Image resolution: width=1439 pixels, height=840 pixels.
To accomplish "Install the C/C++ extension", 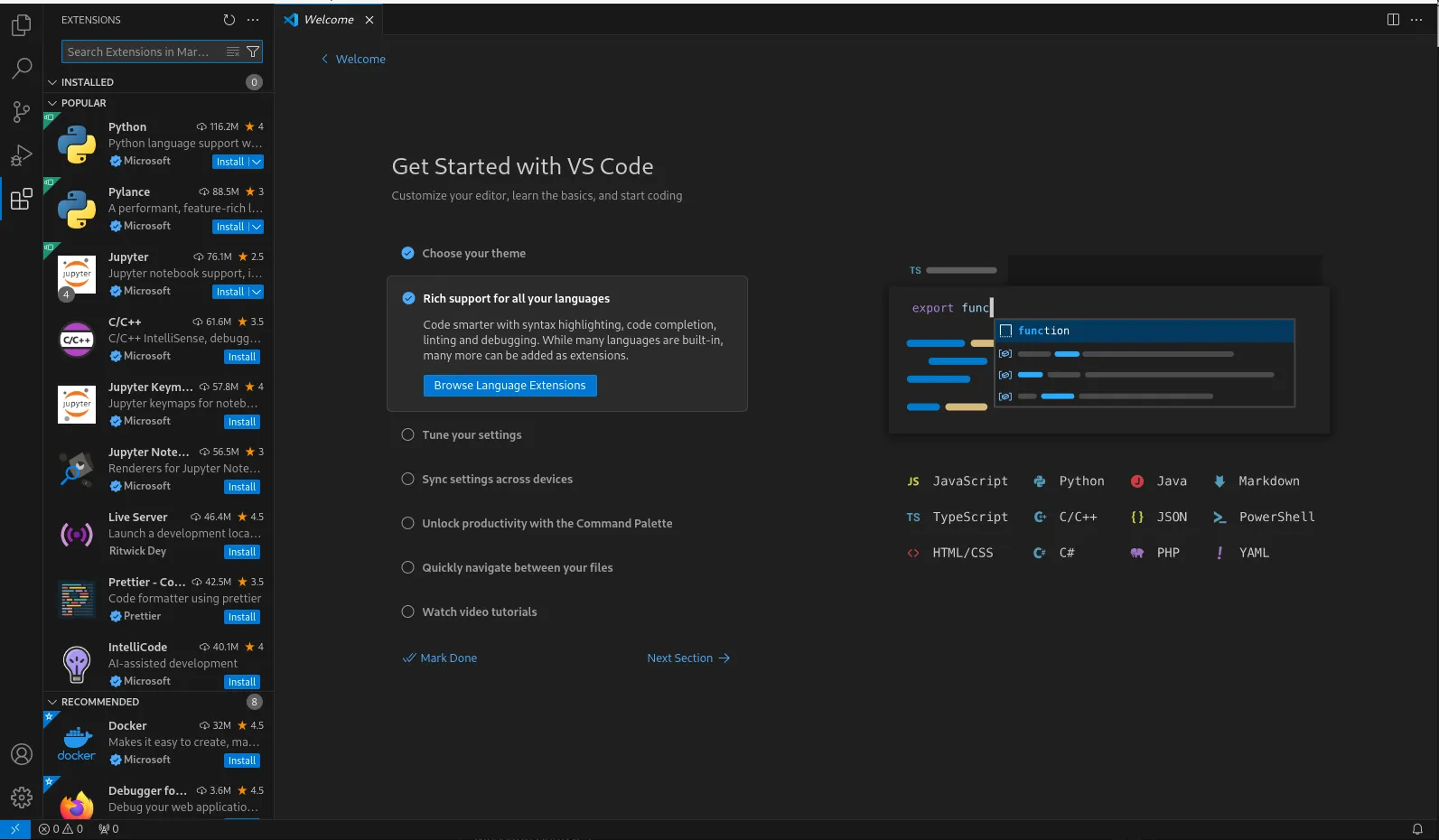I will pyautogui.click(x=242, y=358).
